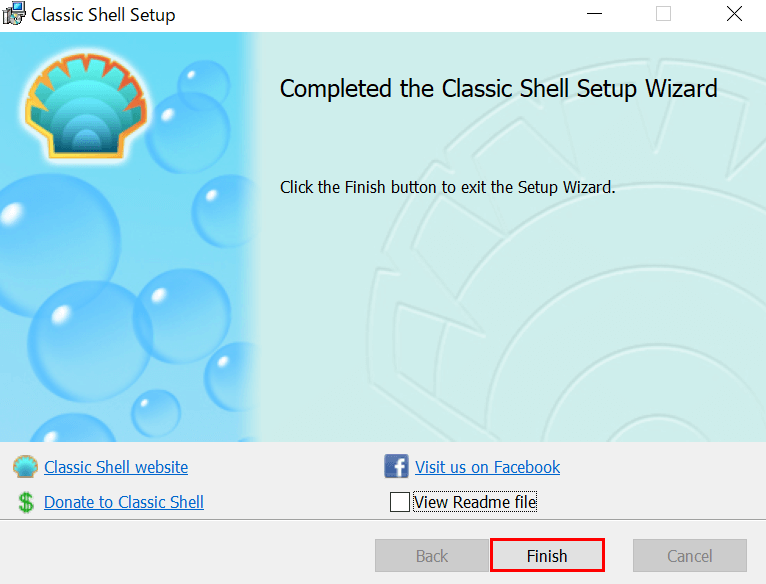Click the greyed-out Cancel button
Image resolution: width=766 pixels, height=584 pixels.
pos(690,556)
